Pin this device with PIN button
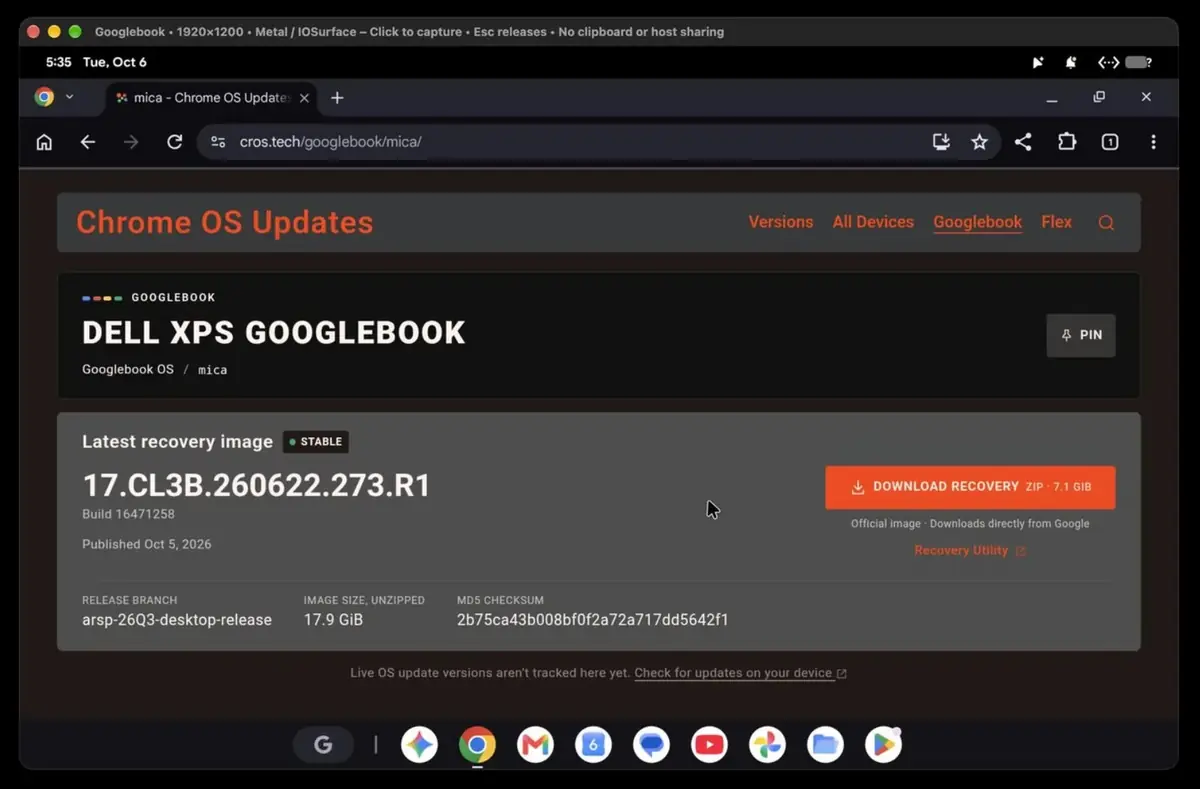Image resolution: width=1200 pixels, height=789 pixels. tap(1081, 335)
